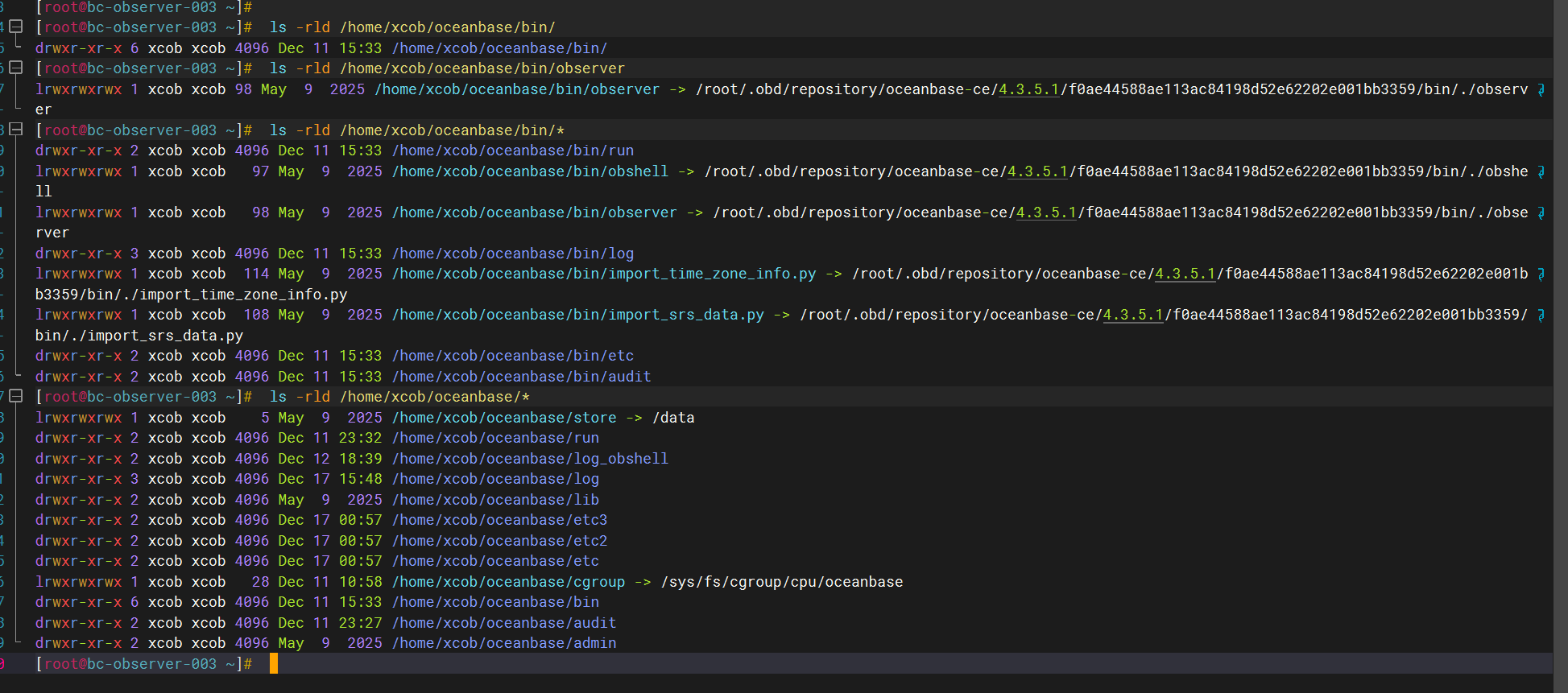
Task: Open 4.3.5.1 link on import_time_zone_info.py line
Action: [x=1185, y=274]
